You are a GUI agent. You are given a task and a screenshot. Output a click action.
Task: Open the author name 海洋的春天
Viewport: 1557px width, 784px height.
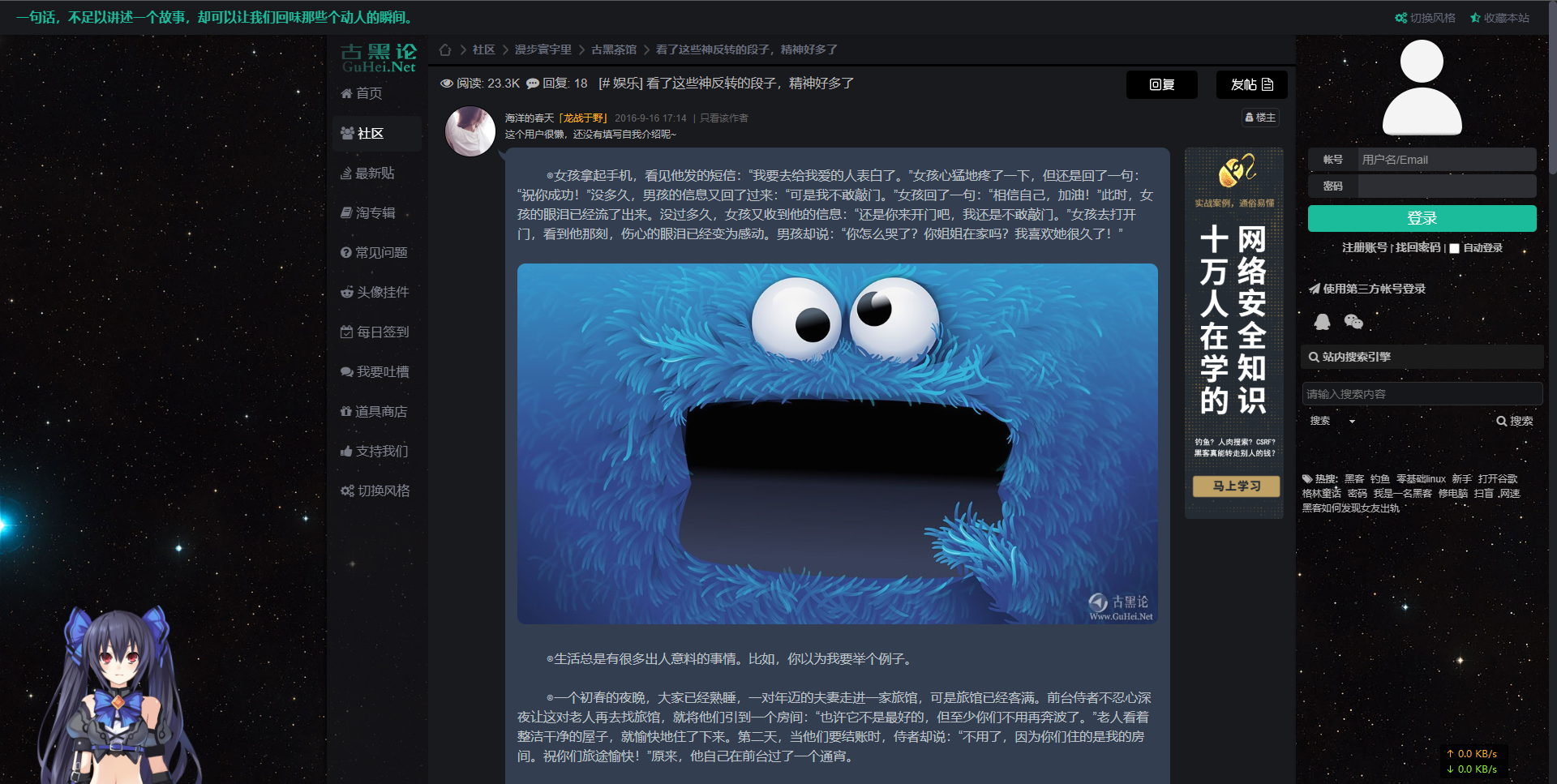pos(530,118)
